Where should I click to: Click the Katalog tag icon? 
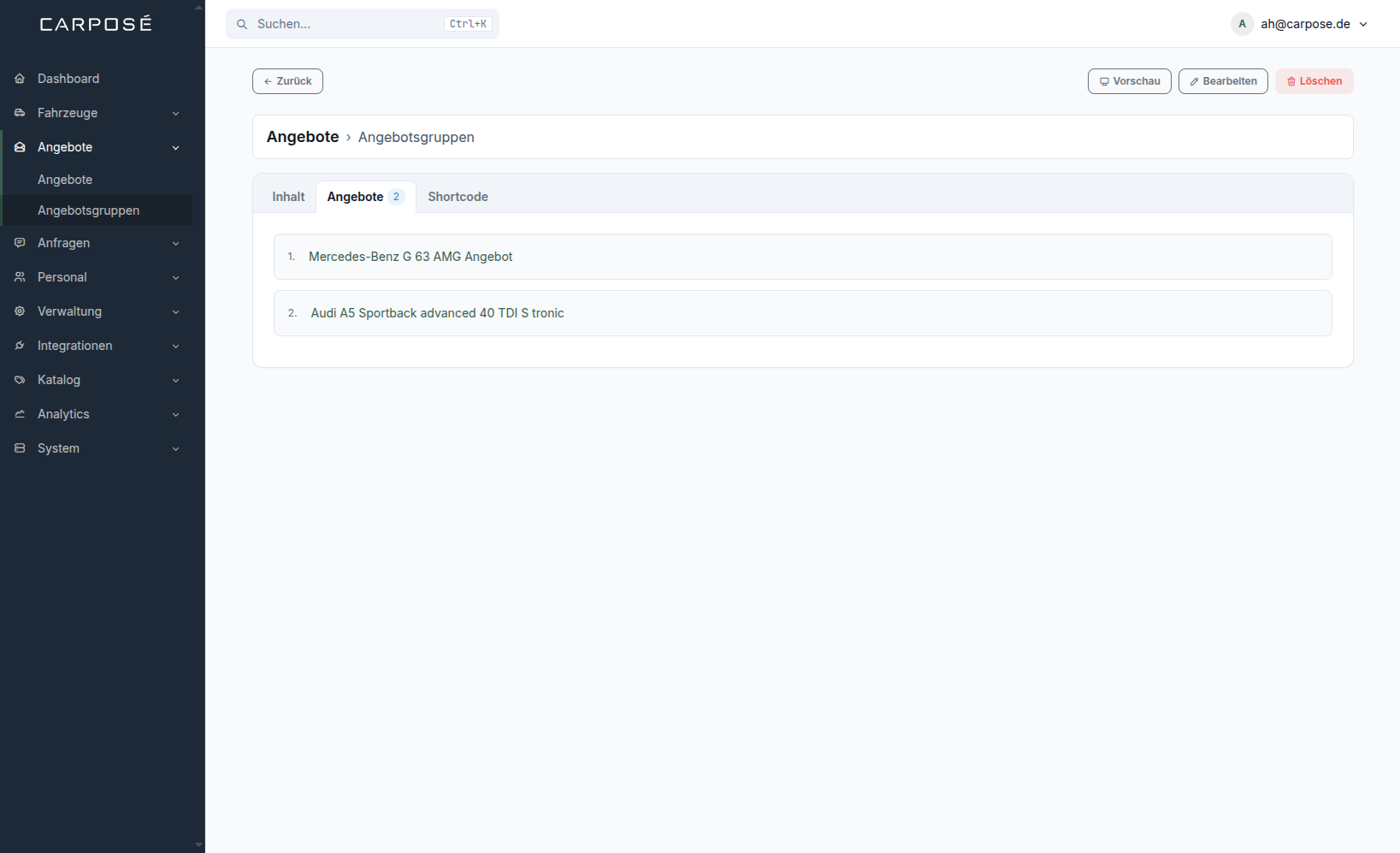point(20,380)
